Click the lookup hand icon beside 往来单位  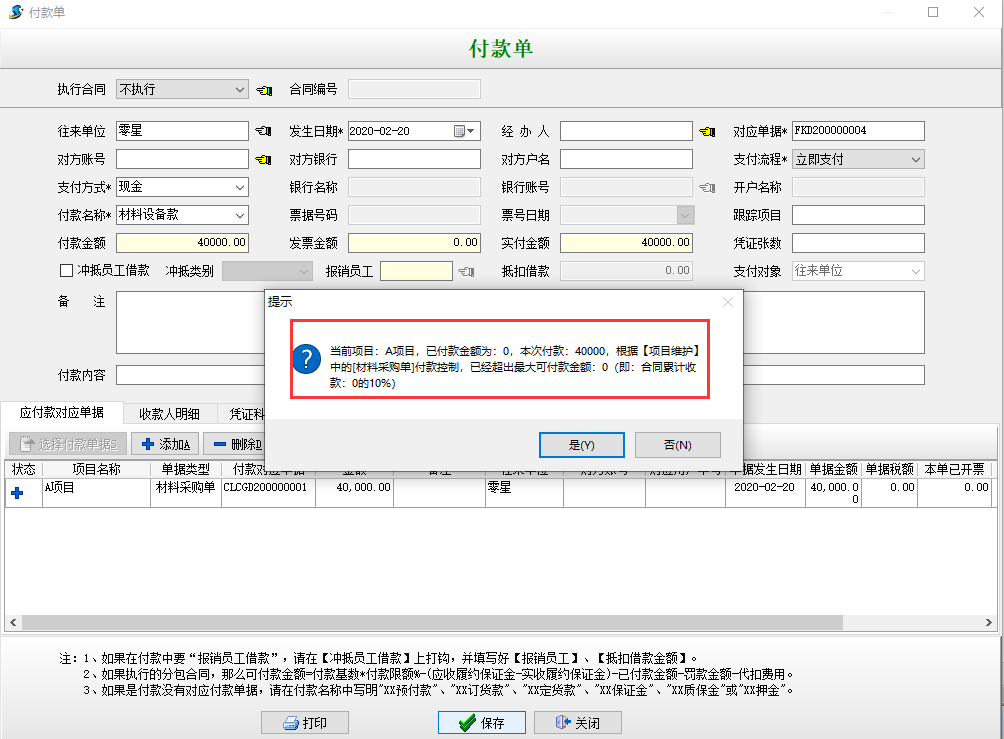click(x=264, y=131)
